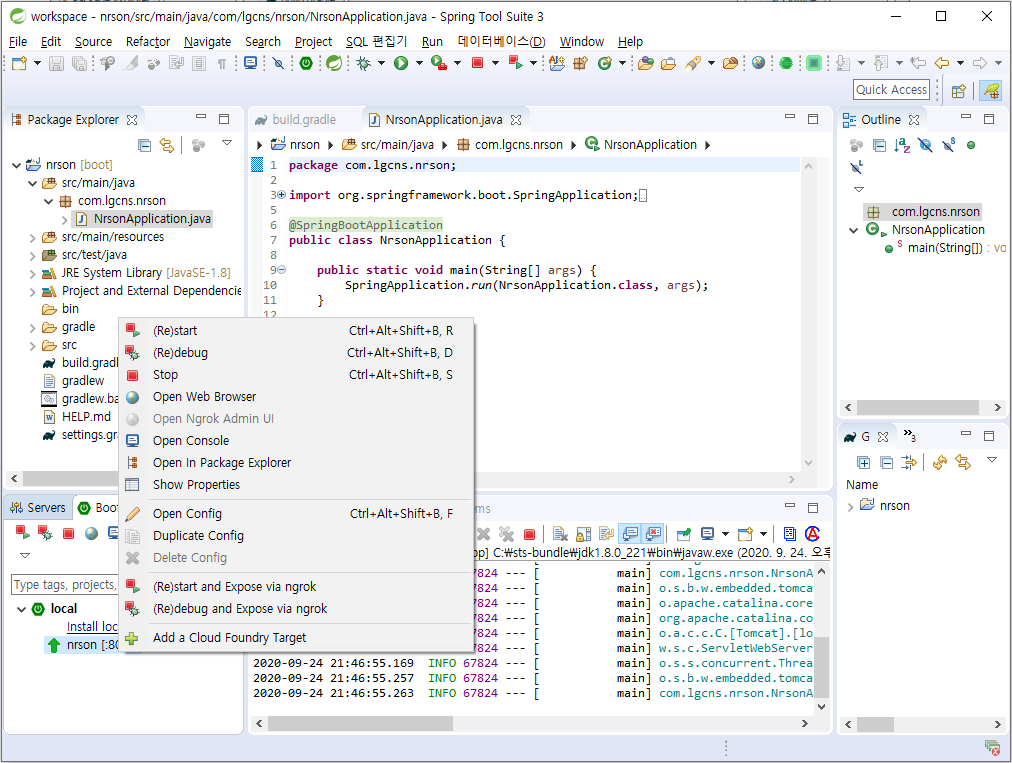Click the tags filter field in Boot Dashboard

coord(64,584)
